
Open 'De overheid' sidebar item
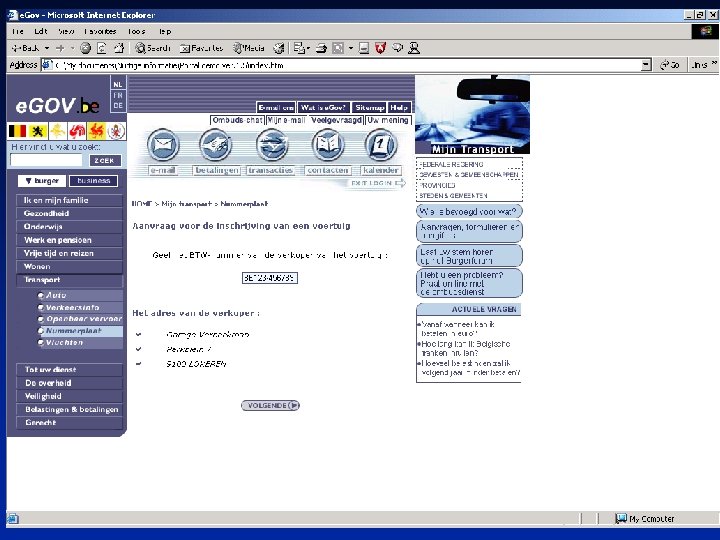pyautogui.click(x=69, y=383)
